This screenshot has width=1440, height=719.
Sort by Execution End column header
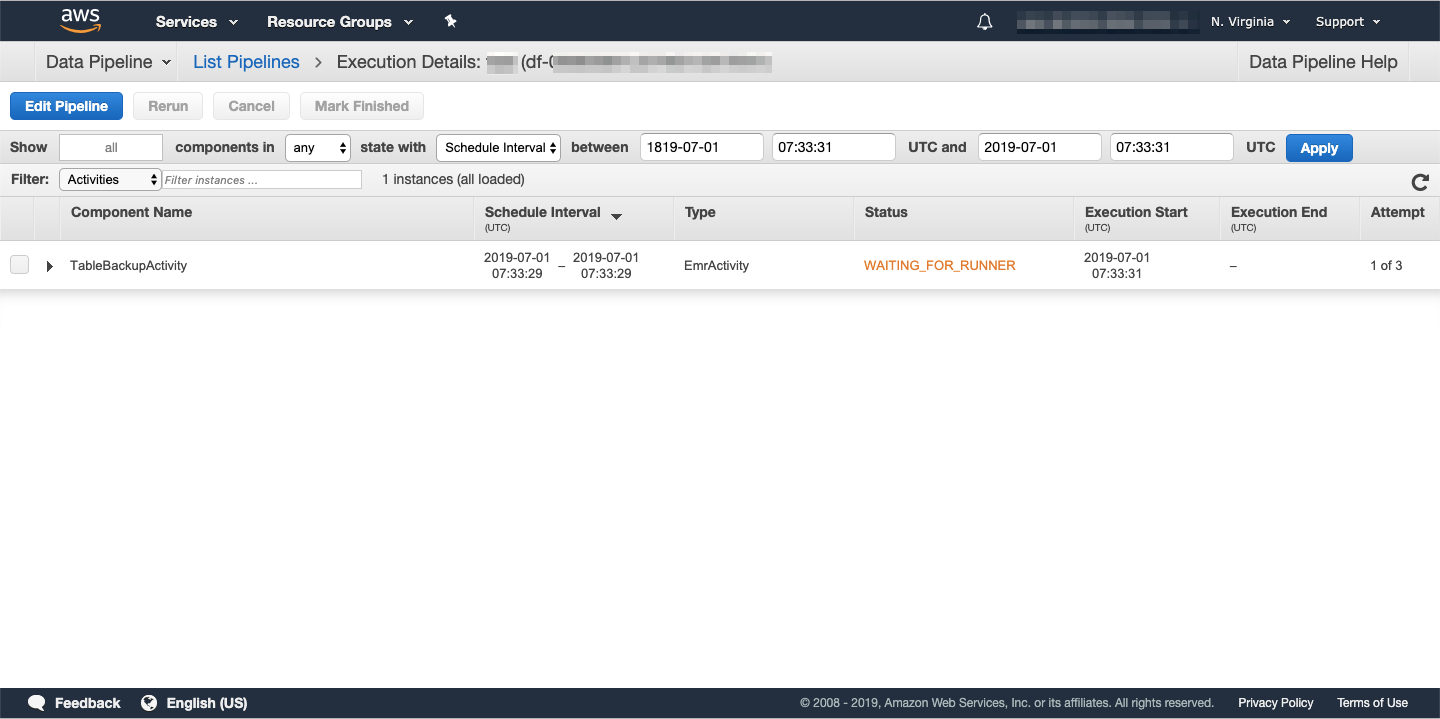(x=1279, y=212)
